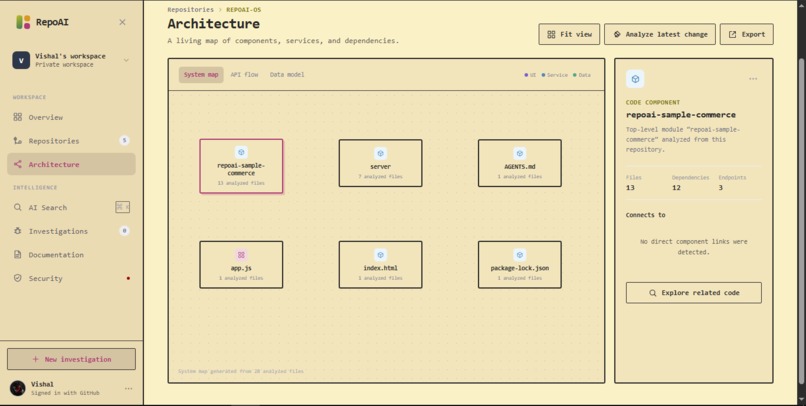
Task: Switch to Data model tab
Action: 287,75
